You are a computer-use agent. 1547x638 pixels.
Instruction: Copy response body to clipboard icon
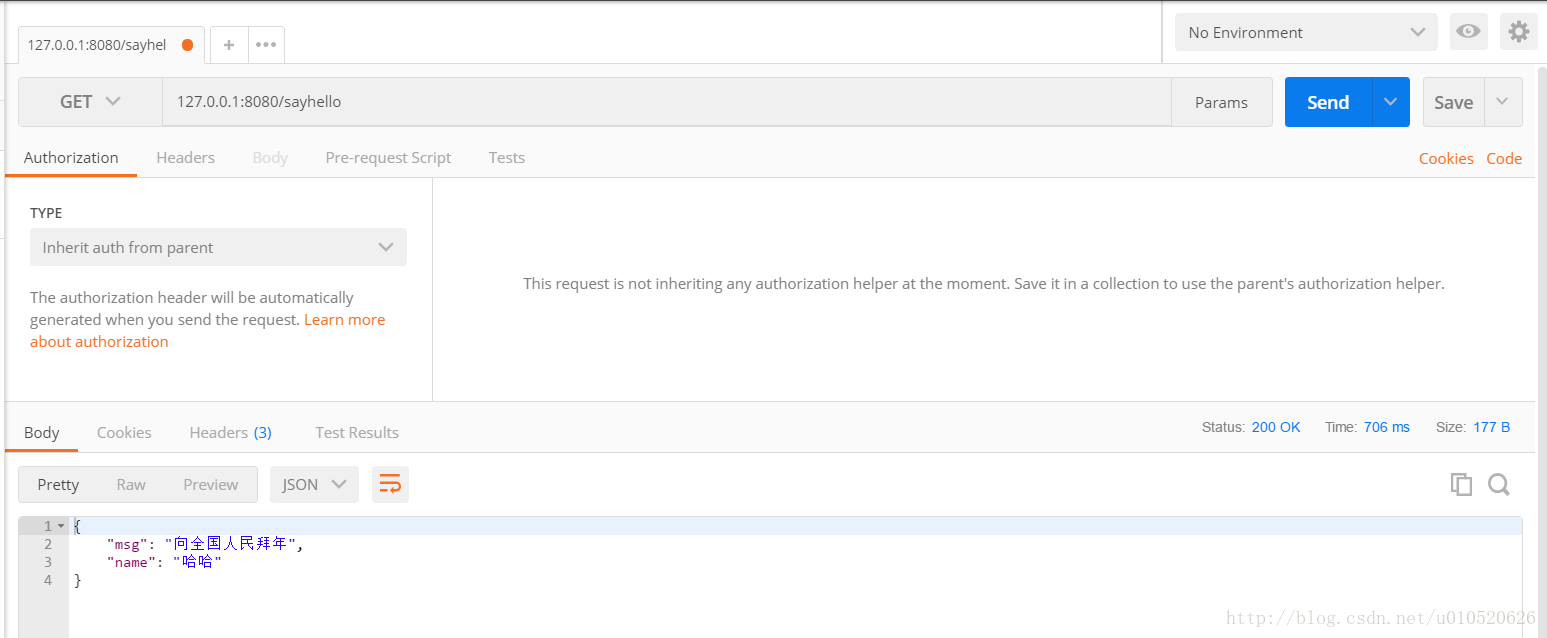(1461, 484)
